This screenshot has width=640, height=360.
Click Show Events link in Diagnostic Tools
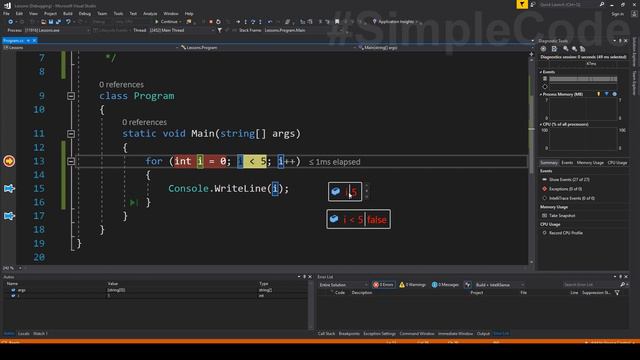569,180
